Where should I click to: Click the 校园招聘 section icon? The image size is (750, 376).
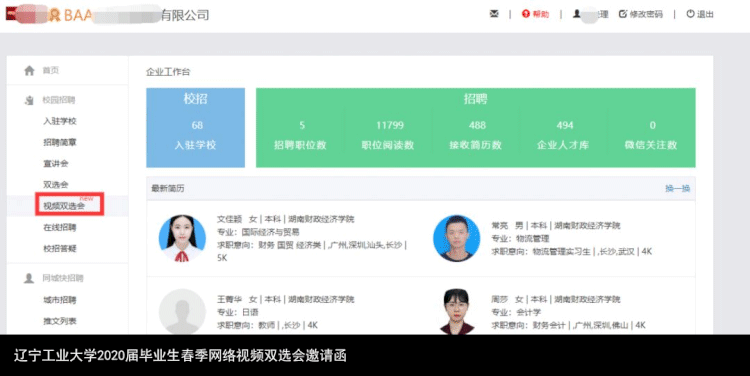click(29, 100)
